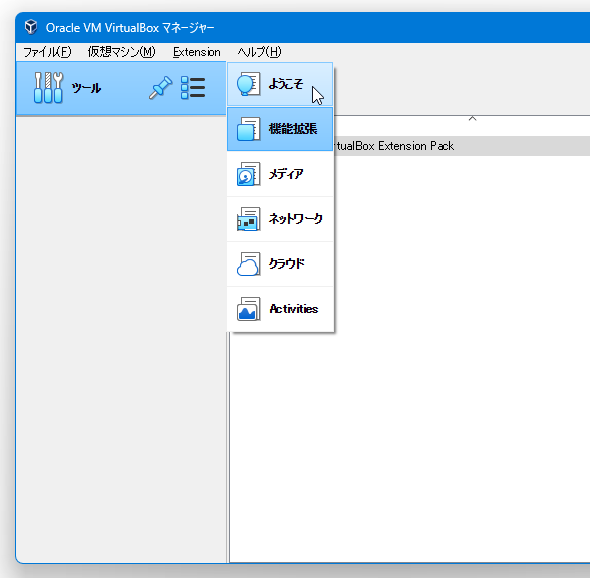Viewport: 590px width, 578px height.
Task: Click the クラウド cloud icon
Action: pos(248,264)
